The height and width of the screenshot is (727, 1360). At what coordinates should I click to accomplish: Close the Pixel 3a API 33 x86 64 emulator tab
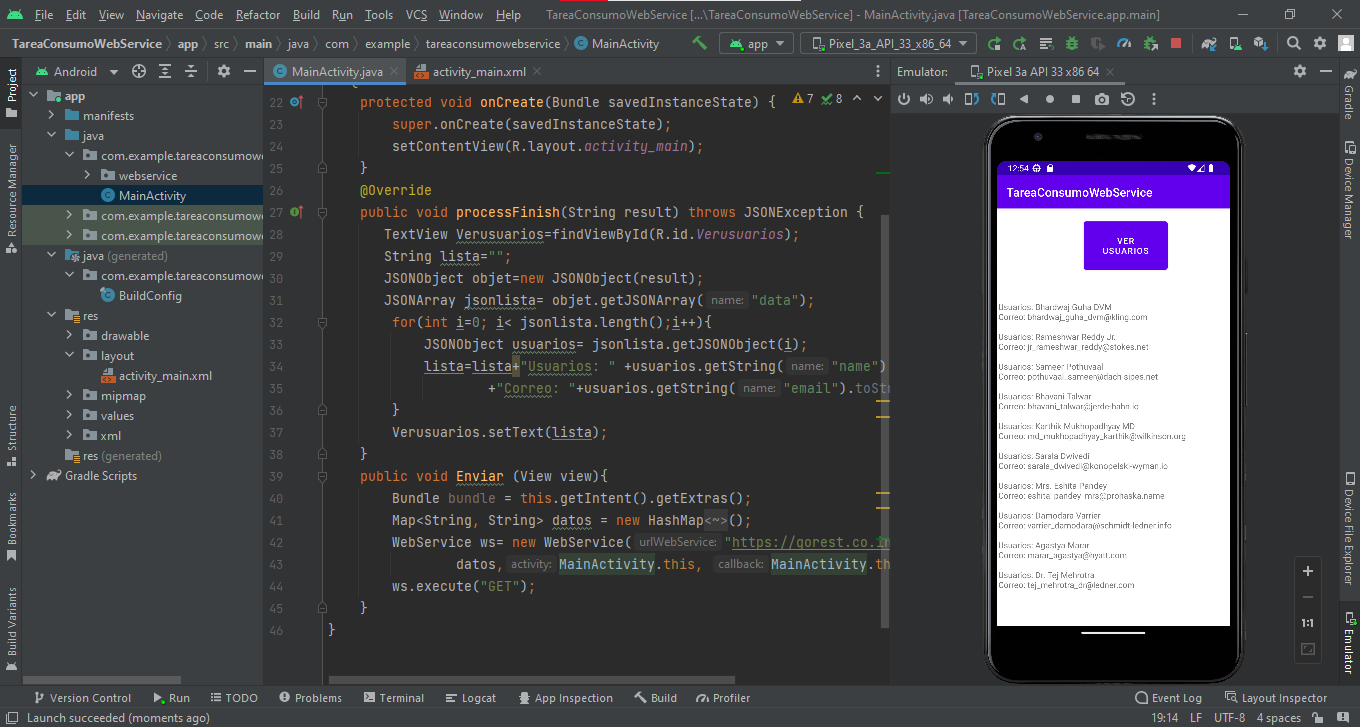[x=1108, y=72]
